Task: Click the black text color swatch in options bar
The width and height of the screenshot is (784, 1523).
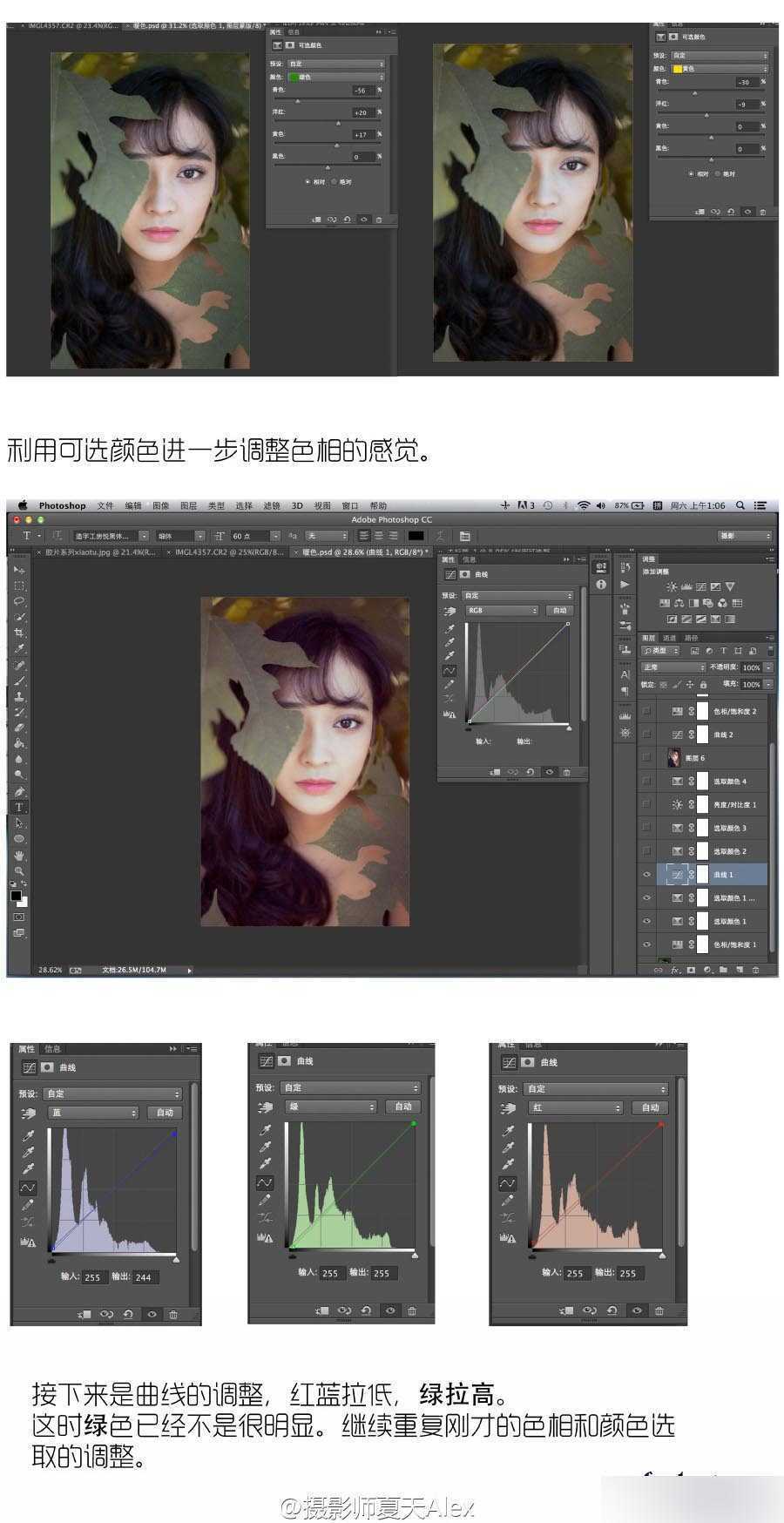Action: click(x=416, y=536)
